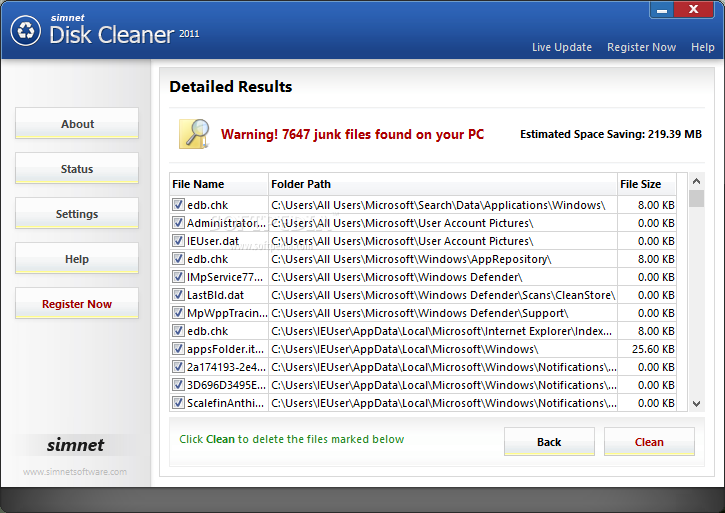This screenshot has width=725, height=513.
Task: Toggle the IEUser.dat checkbox
Action: [x=178, y=241]
